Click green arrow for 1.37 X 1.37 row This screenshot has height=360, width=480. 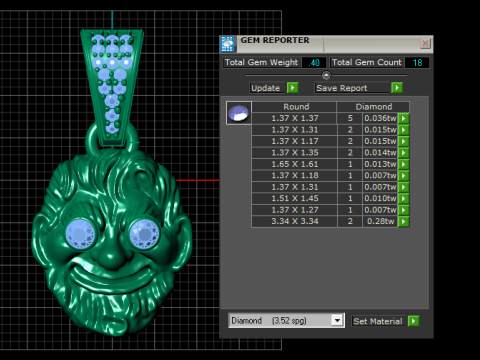coord(403,118)
